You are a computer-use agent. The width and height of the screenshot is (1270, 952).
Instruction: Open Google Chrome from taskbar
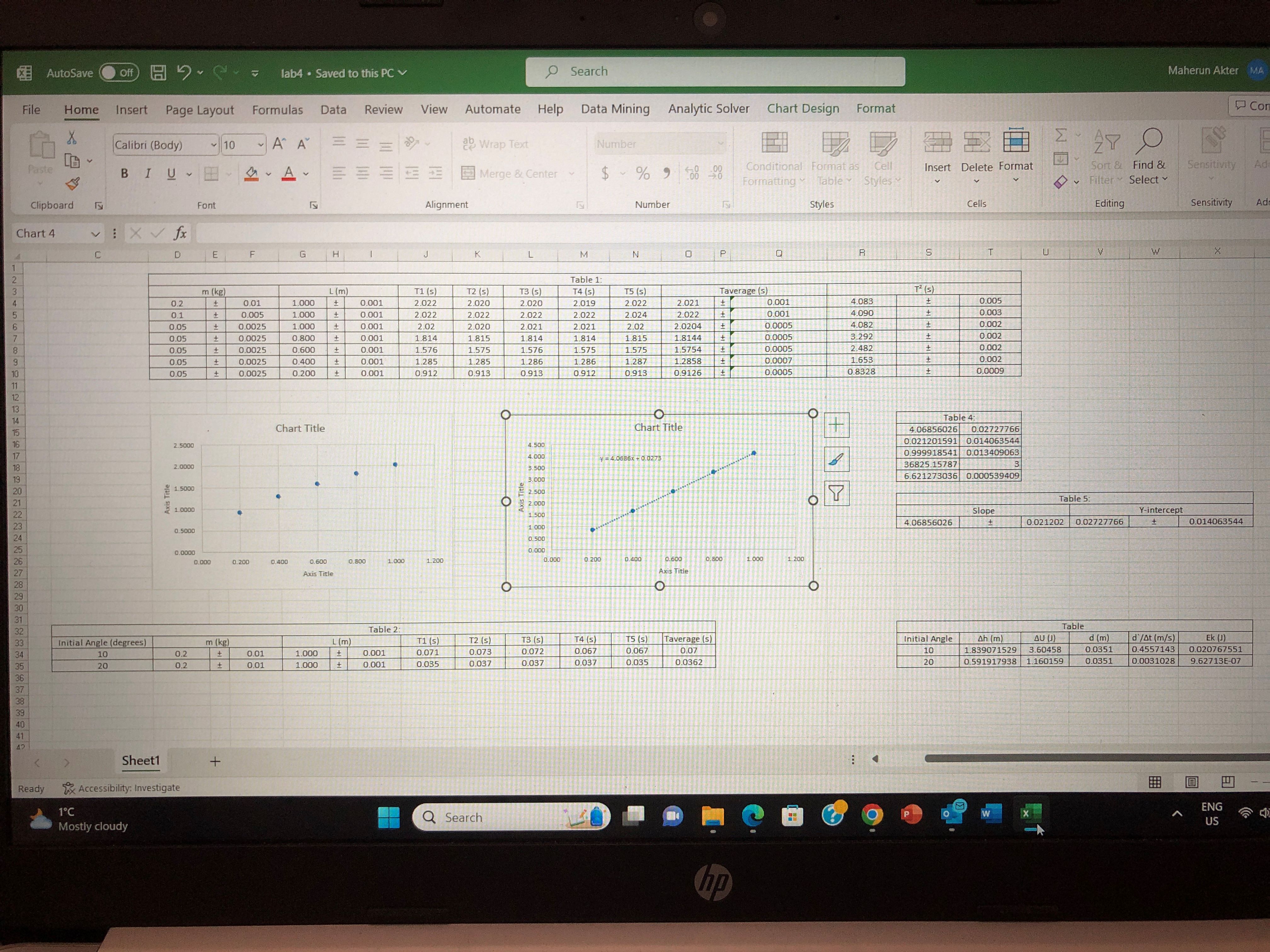coord(872,814)
